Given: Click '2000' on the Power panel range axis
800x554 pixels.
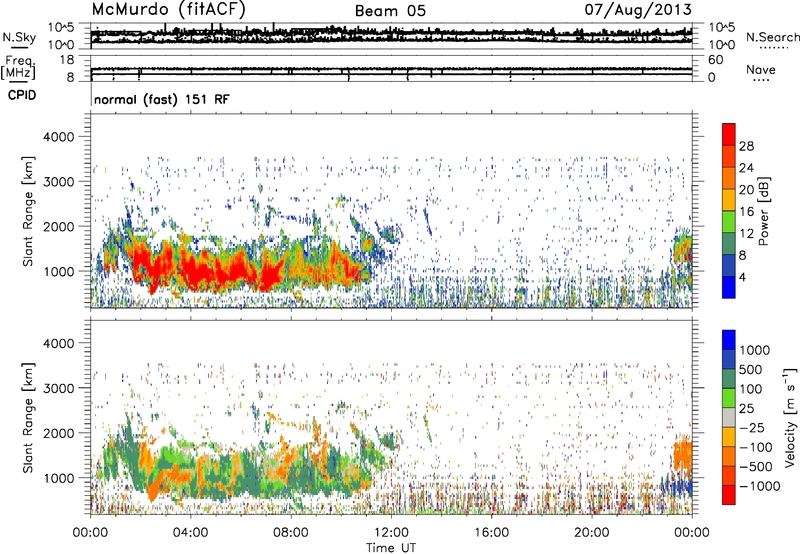Looking at the screenshot, I should point(59,226).
